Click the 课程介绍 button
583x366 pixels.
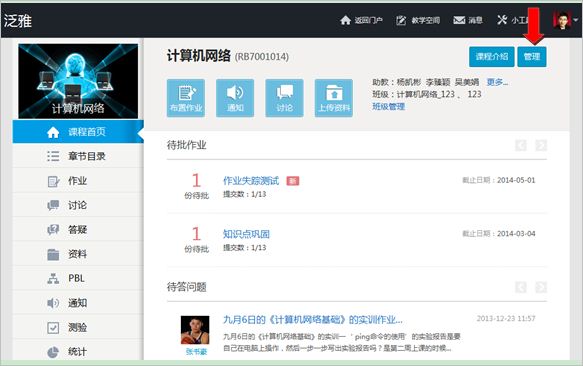pyautogui.click(x=492, y=57)
